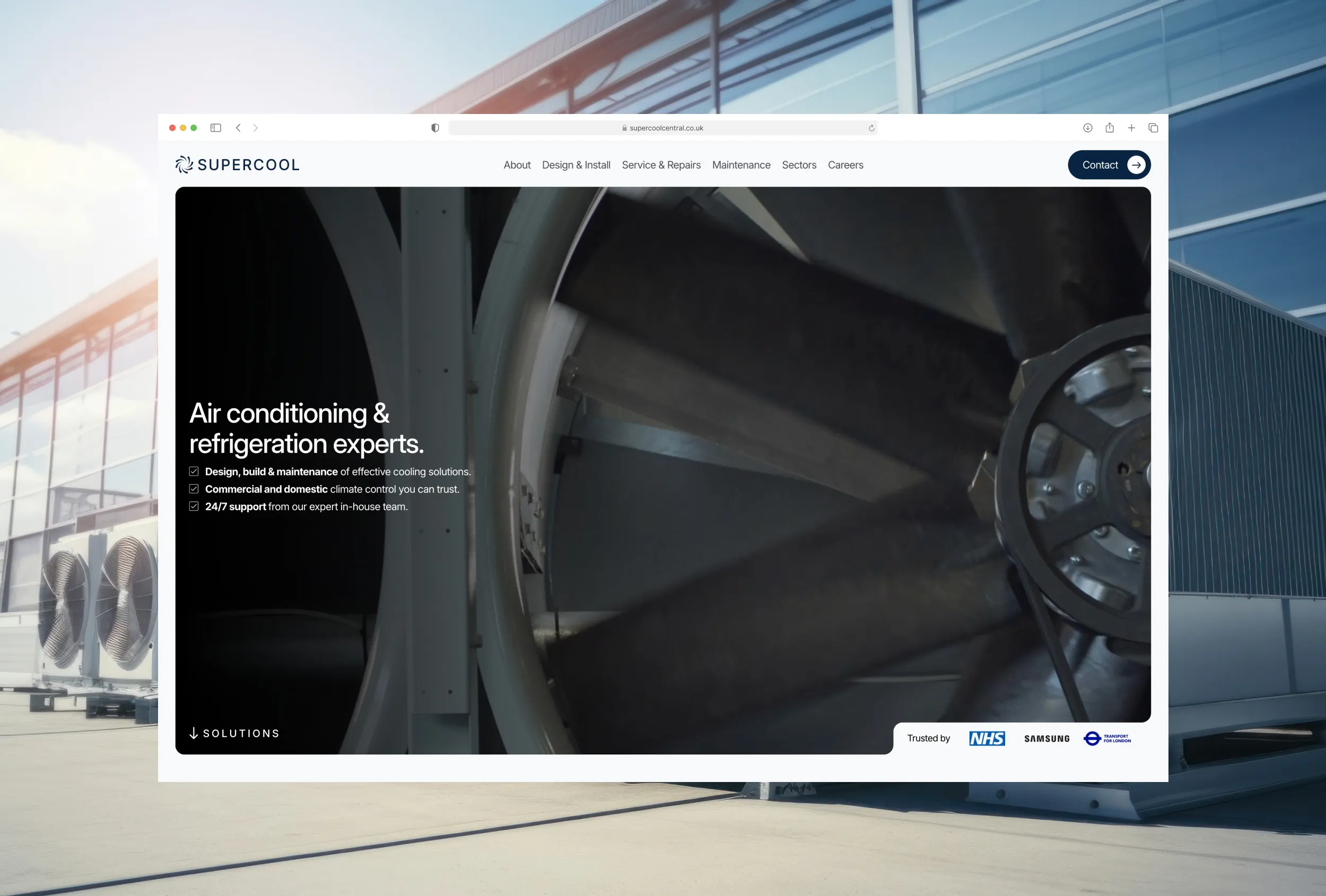This screenshot has width=1326, height=896.
Task: Go forward with the browser forward arrow
Action: (256, 128)
